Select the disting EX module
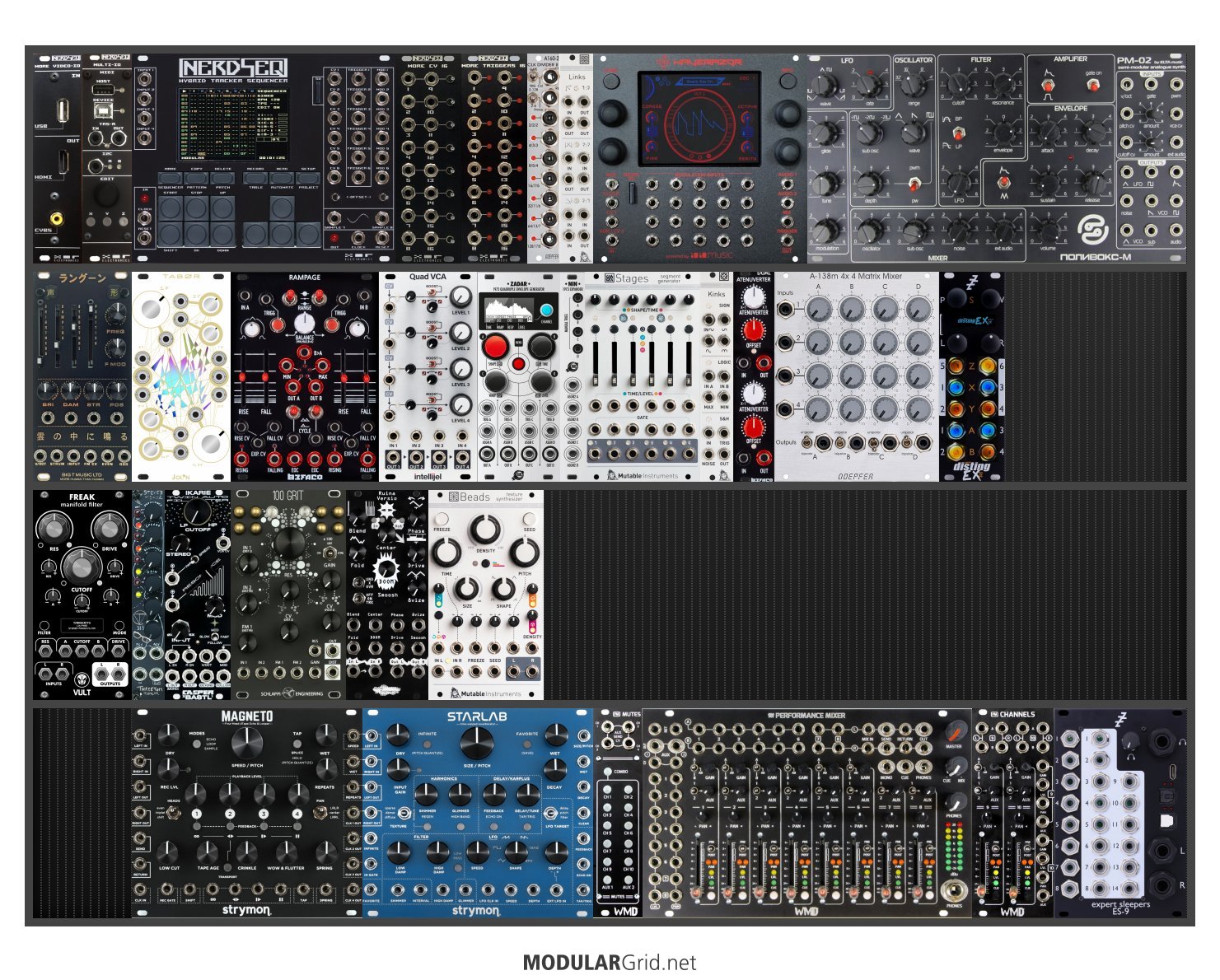1220x980 pixels. [x=972, y=376]
